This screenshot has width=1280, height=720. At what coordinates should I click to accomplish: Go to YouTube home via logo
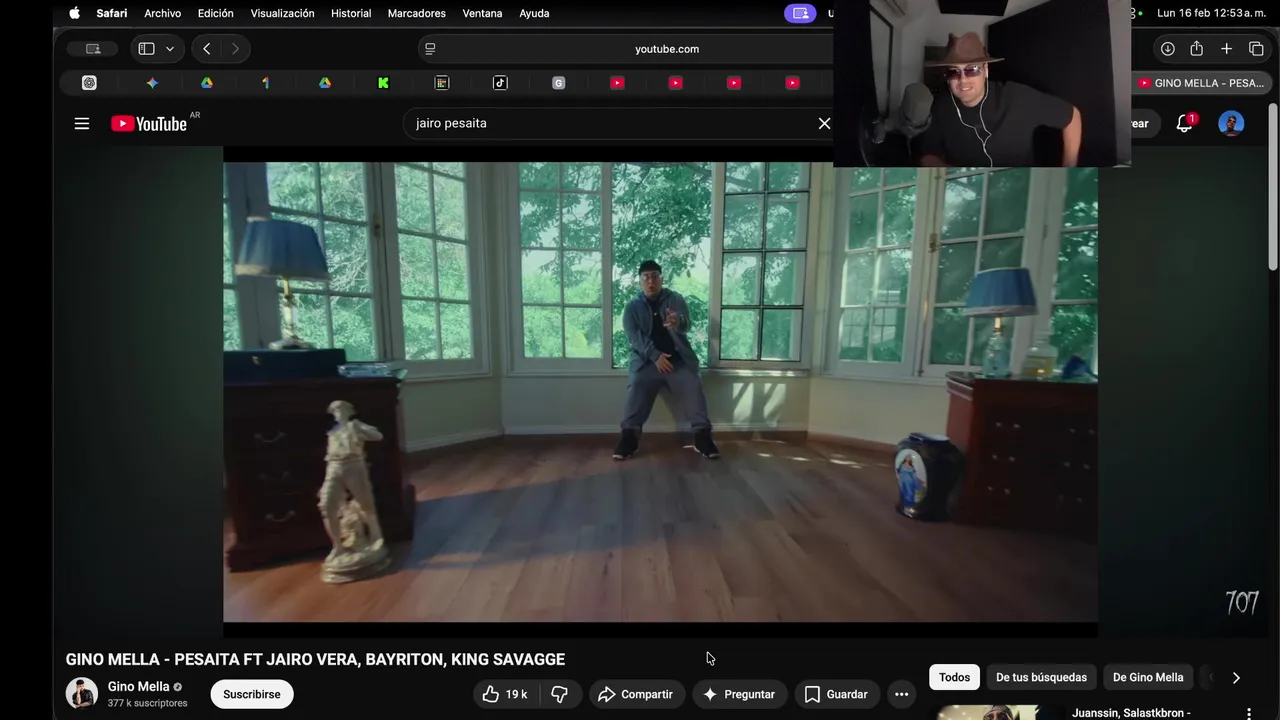149,123
